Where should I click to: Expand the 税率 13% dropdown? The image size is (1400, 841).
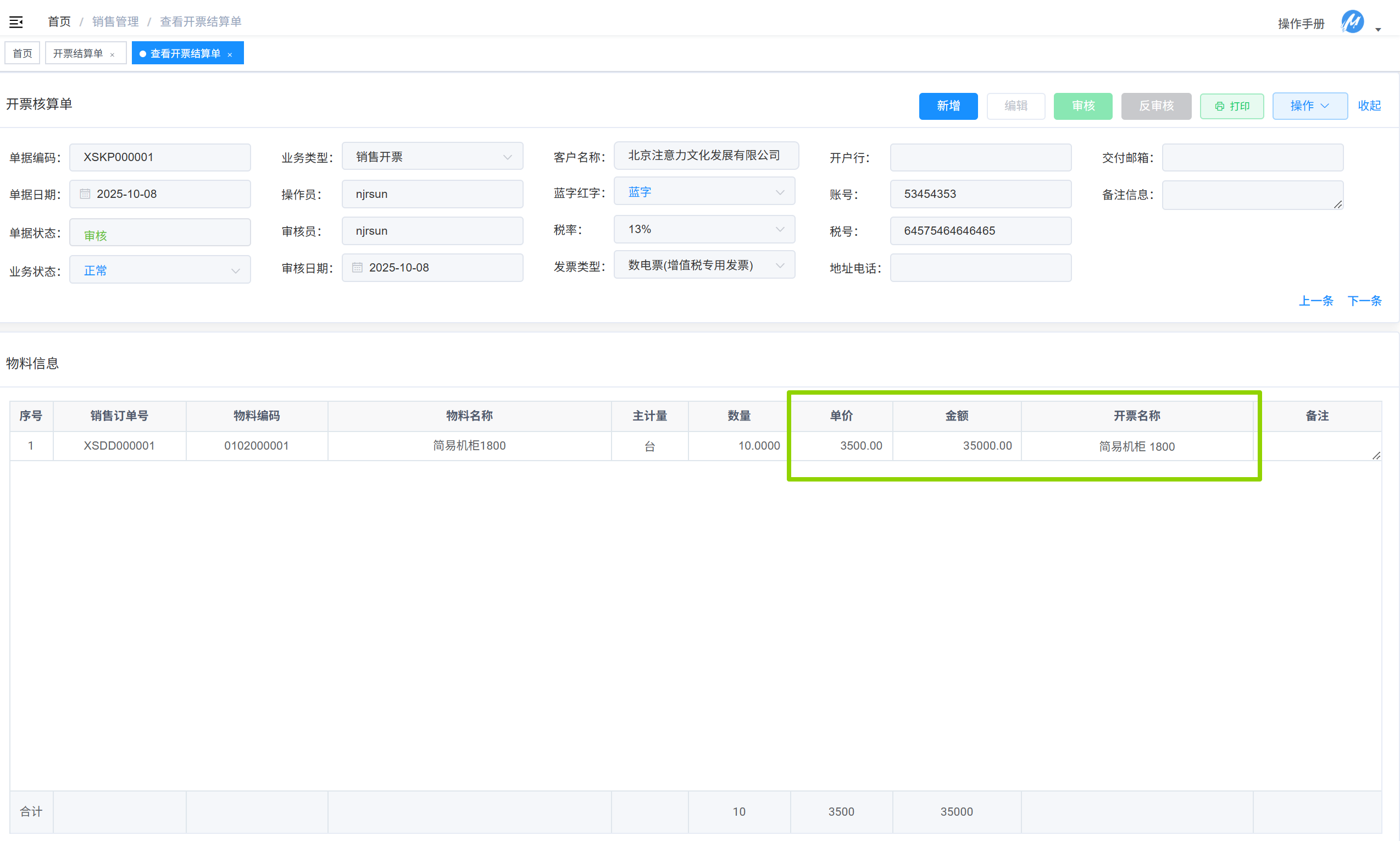pyautogui.click(x=779, y=229)
